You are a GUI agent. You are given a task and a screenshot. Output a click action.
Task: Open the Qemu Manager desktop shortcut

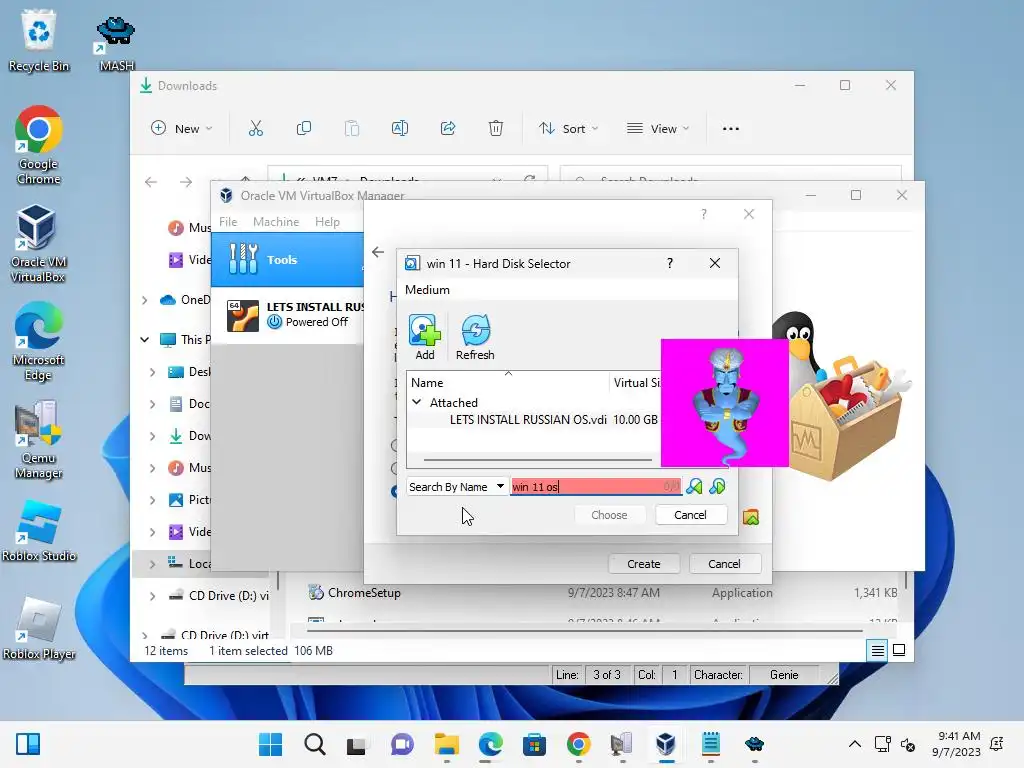coord(39,440)
